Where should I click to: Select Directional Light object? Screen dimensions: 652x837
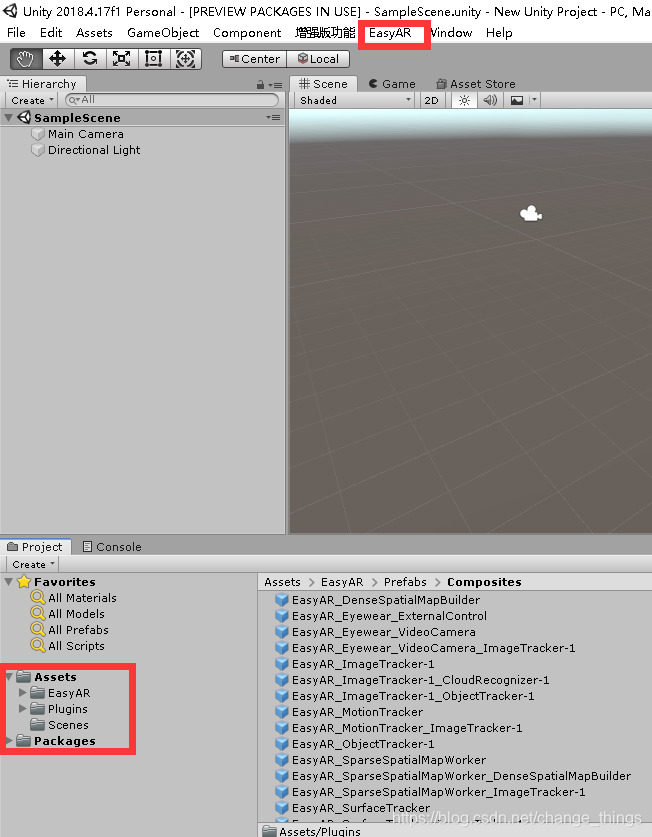(x=94, y=150)
